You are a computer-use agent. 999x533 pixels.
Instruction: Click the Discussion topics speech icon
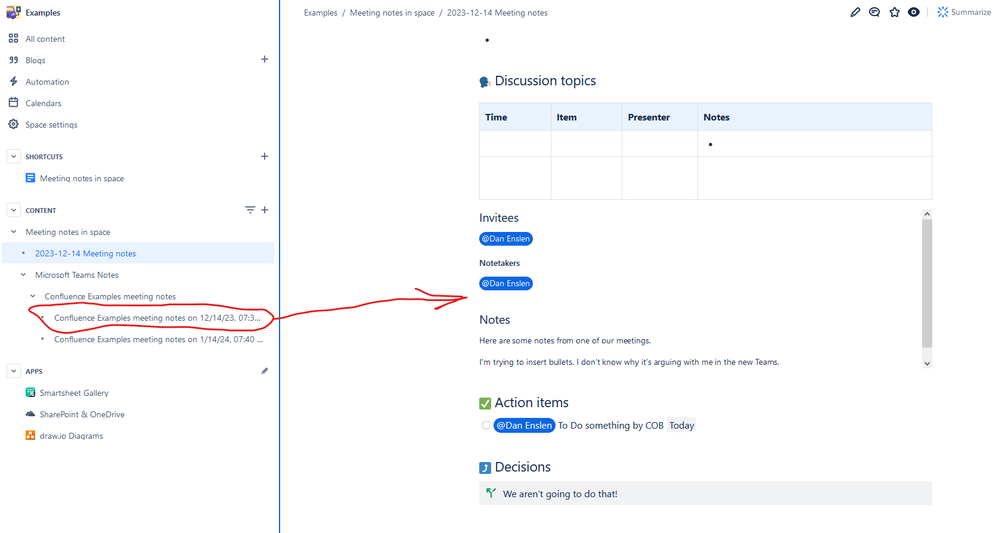(x=485, y=82)
